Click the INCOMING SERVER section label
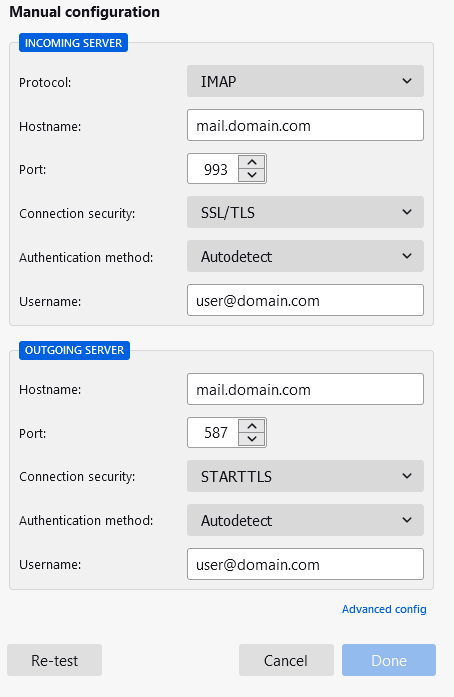This screenshot has height=697, width=454. [x=73, y=43]
